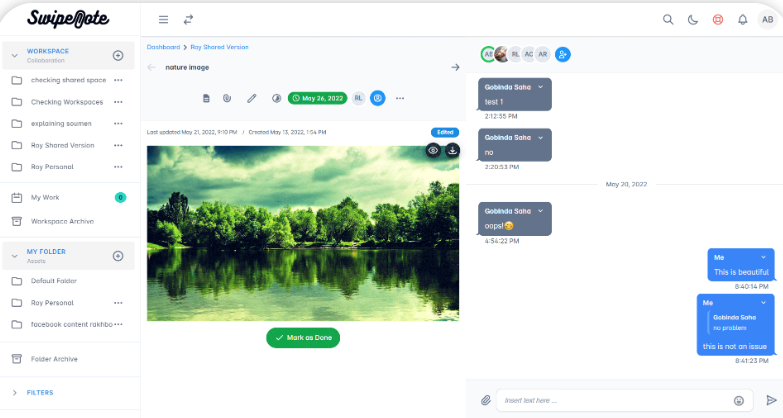Download image with the download icon
Screen dimensions: 783x418
coord(452,150)
